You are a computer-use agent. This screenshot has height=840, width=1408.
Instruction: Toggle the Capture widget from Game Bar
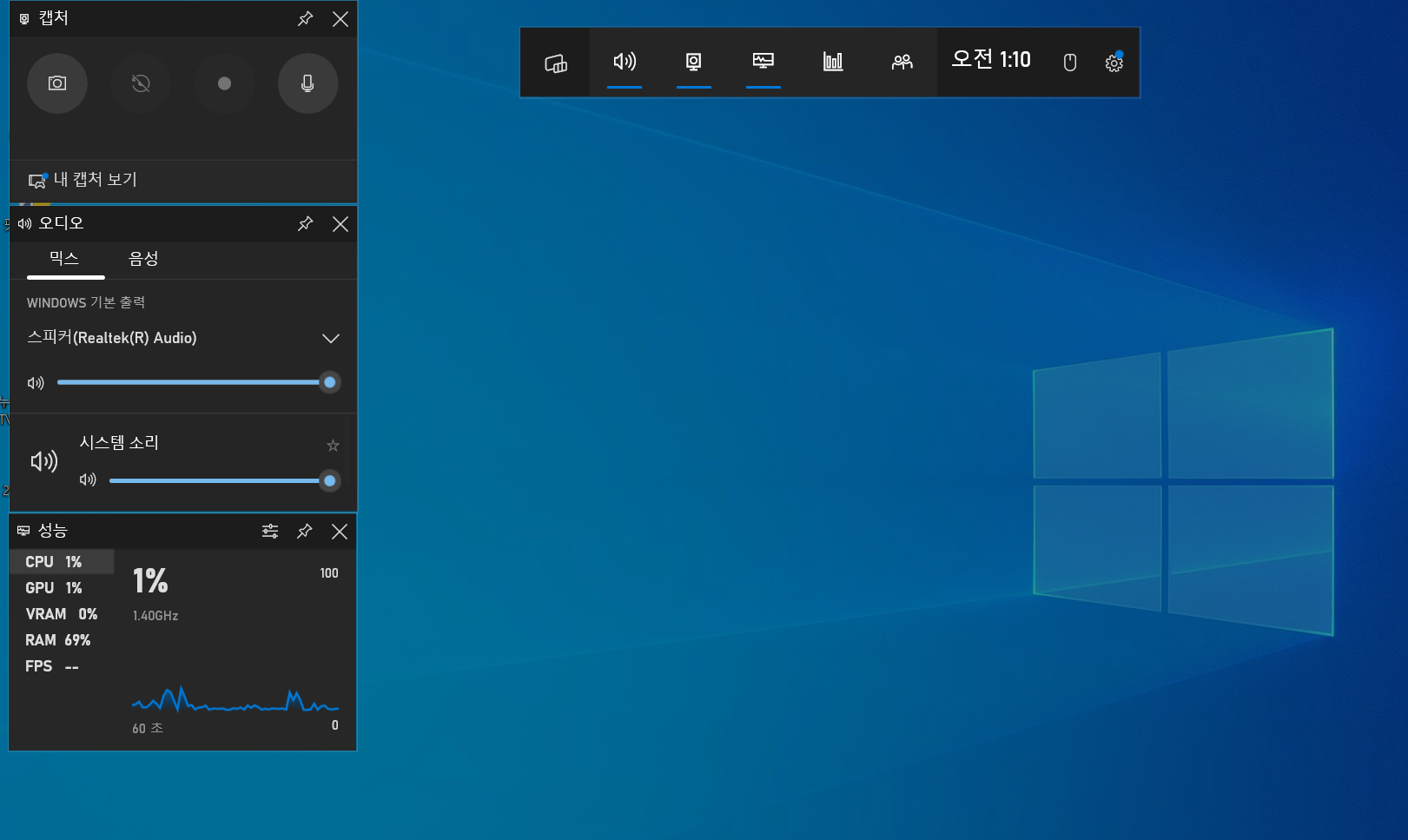click(x=694, y=63)
